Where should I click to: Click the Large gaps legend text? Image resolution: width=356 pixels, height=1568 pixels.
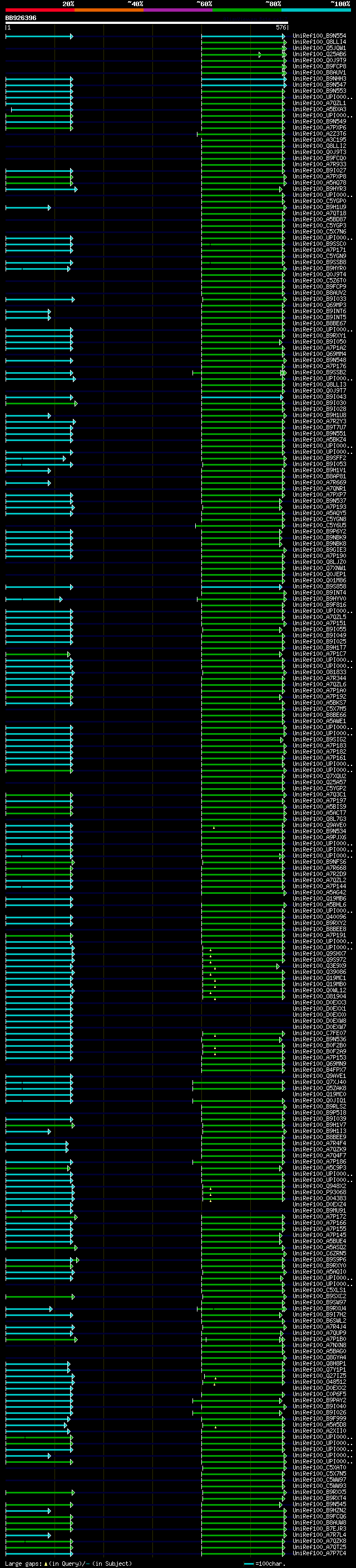(68, 1563)
